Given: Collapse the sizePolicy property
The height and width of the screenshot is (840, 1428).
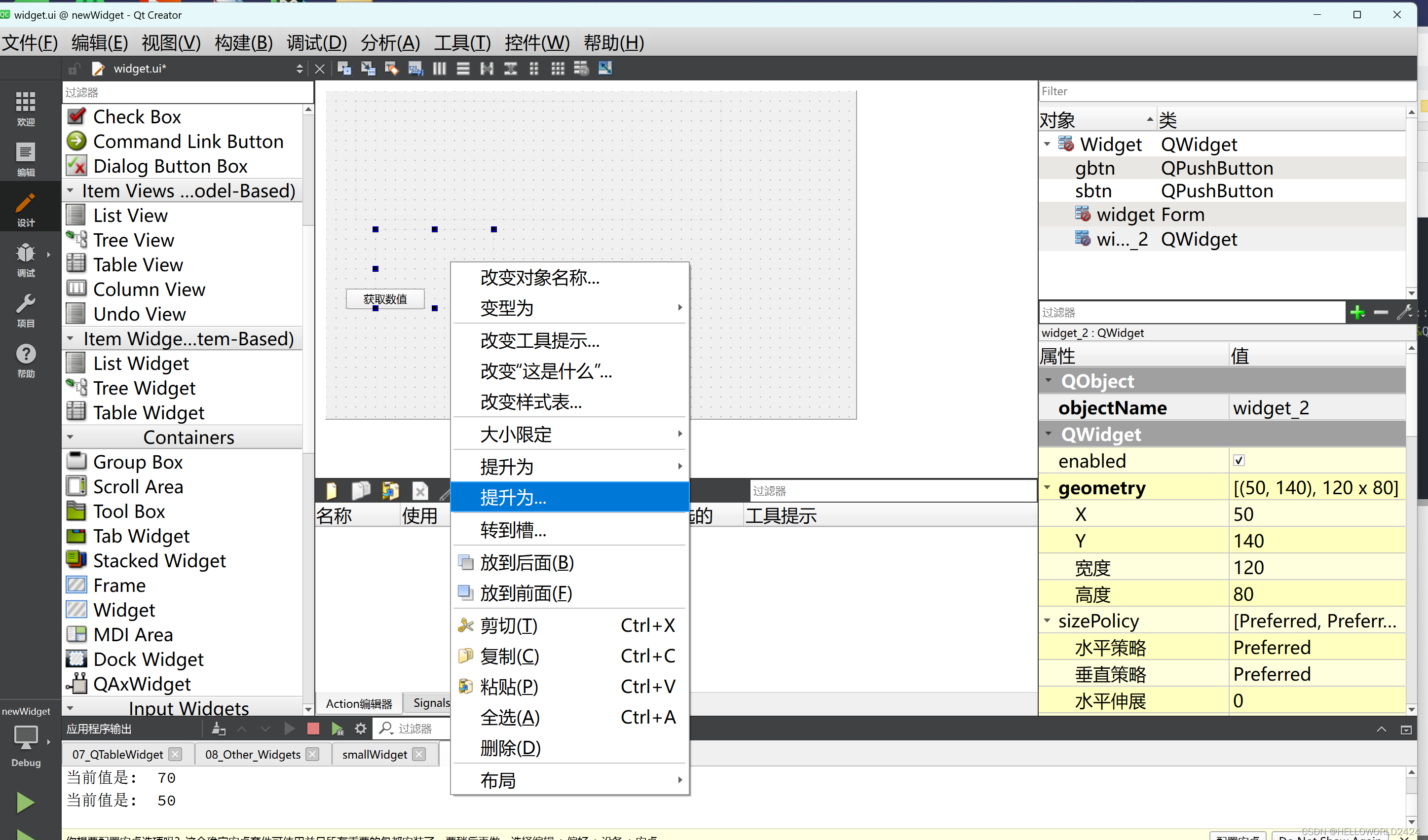Looking at the screenshot, I should [1047, 620].
